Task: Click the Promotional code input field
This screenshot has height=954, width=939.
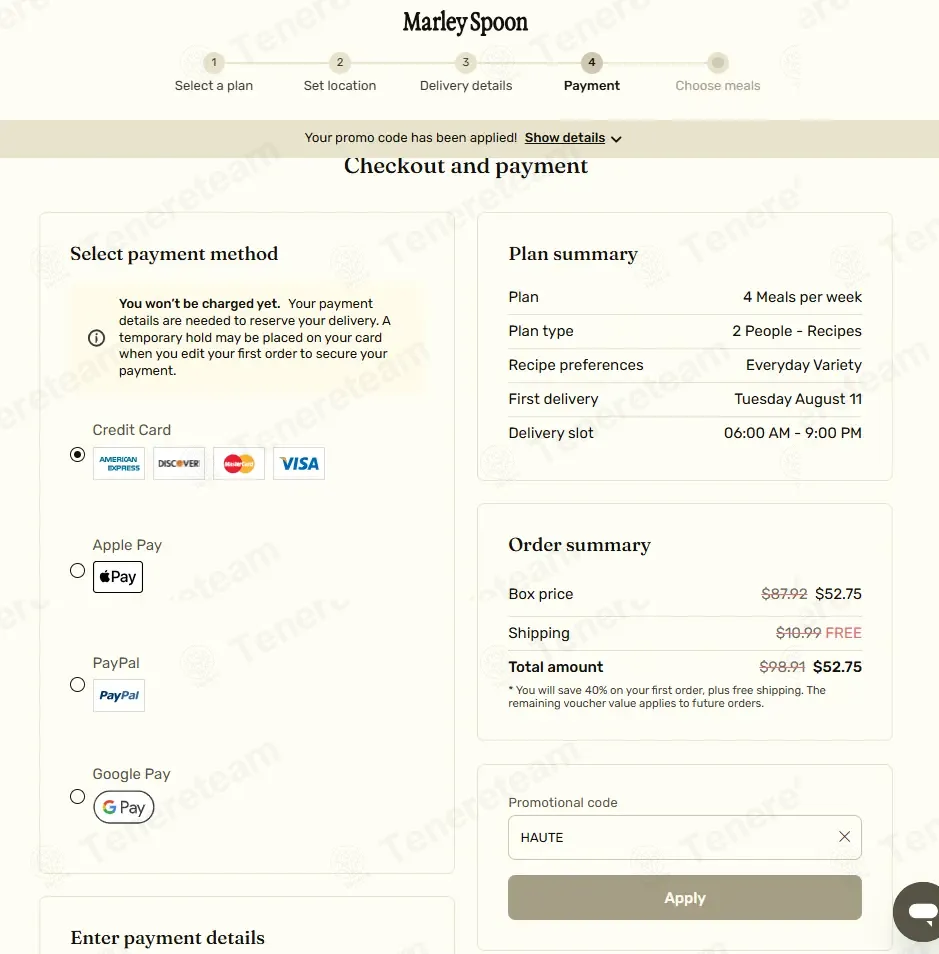Action: (x=685, y=837)
